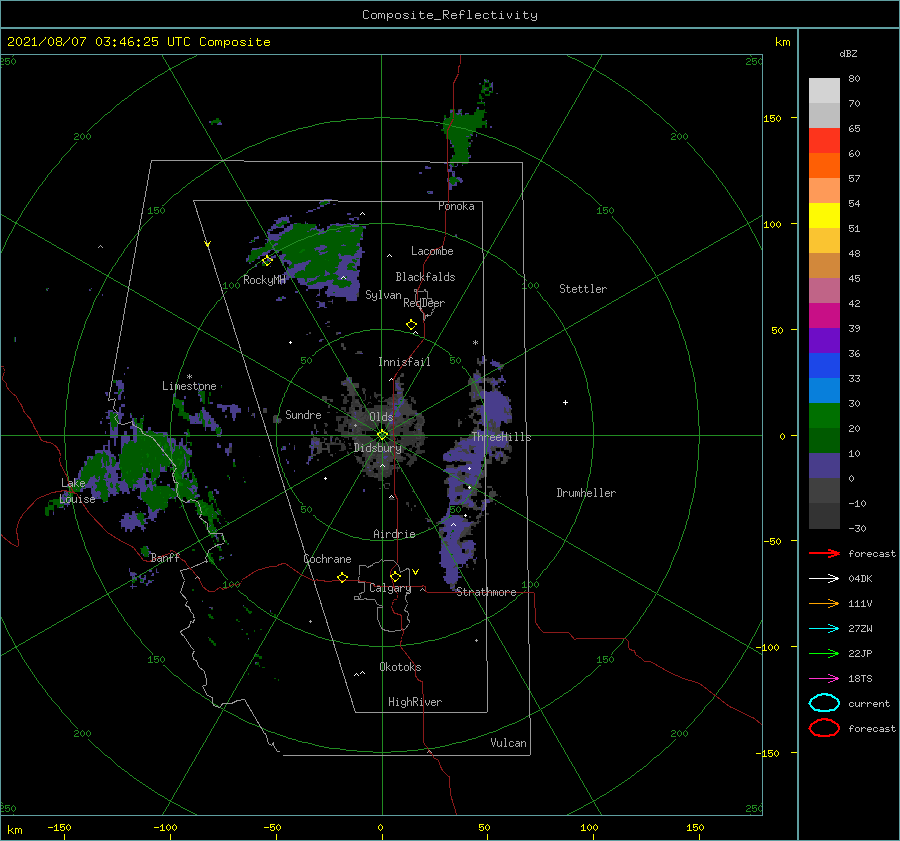Viewport: 900px width, 841px height.
Task: Click the Calgary city label
Action: pos(390,588)
